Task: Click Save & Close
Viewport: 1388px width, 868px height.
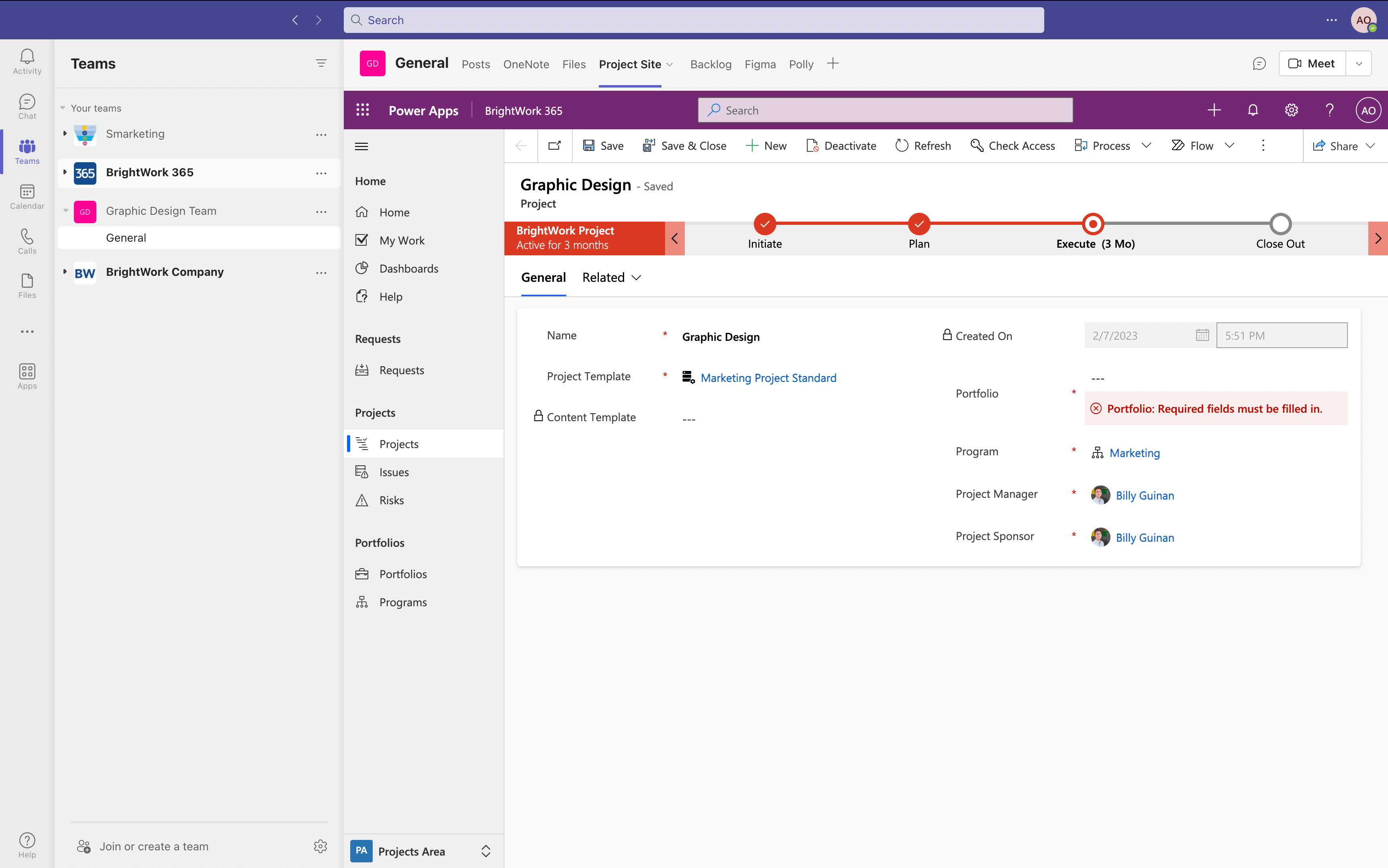Action: 684,146
